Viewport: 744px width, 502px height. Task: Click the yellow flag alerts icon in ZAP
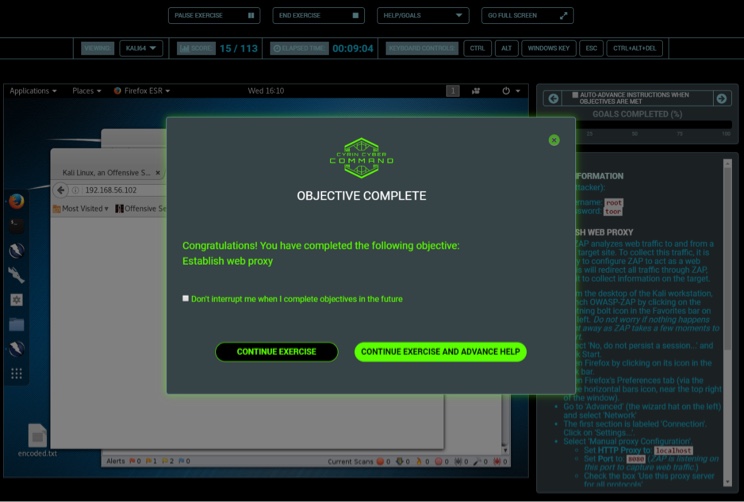[x=165, y=461]
